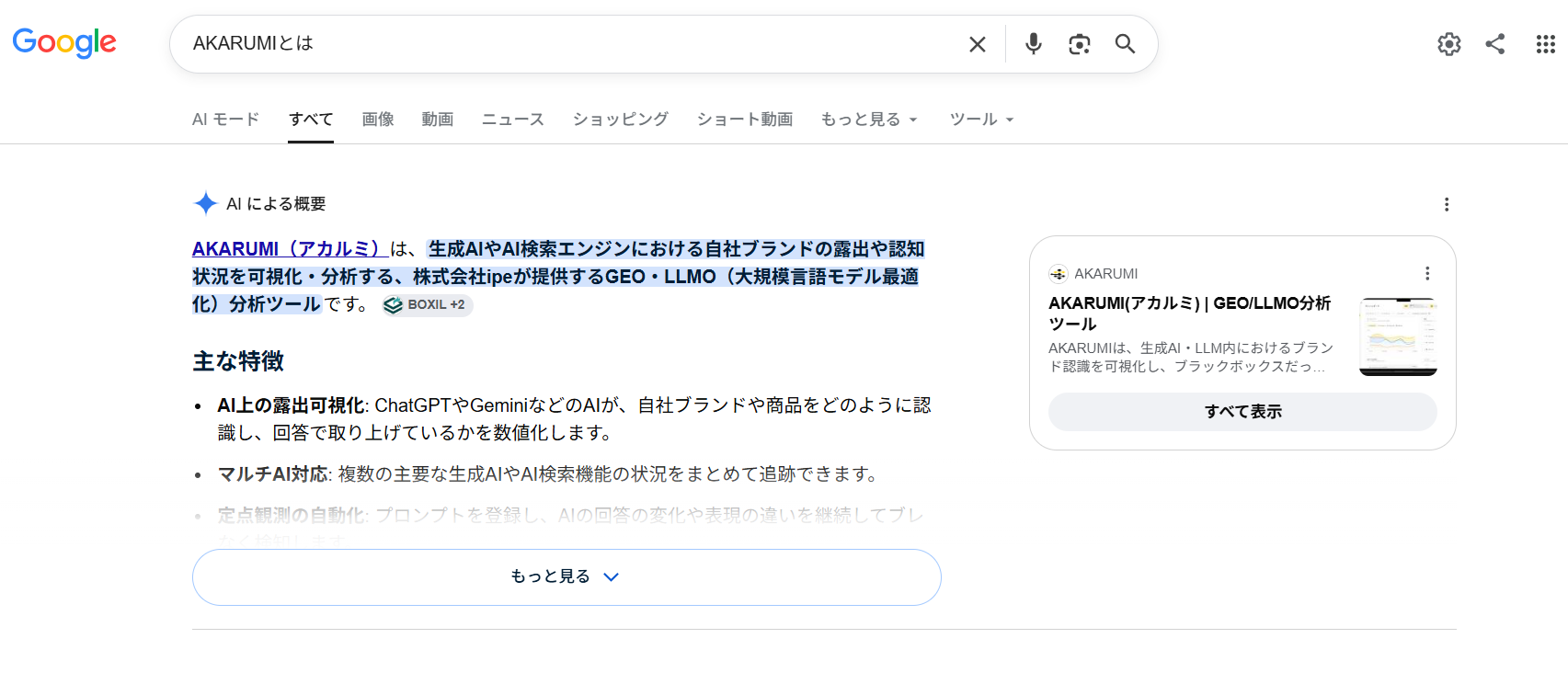
Task: Expand AI overview with もっと見る button
Action: click(x=567, y=577)
